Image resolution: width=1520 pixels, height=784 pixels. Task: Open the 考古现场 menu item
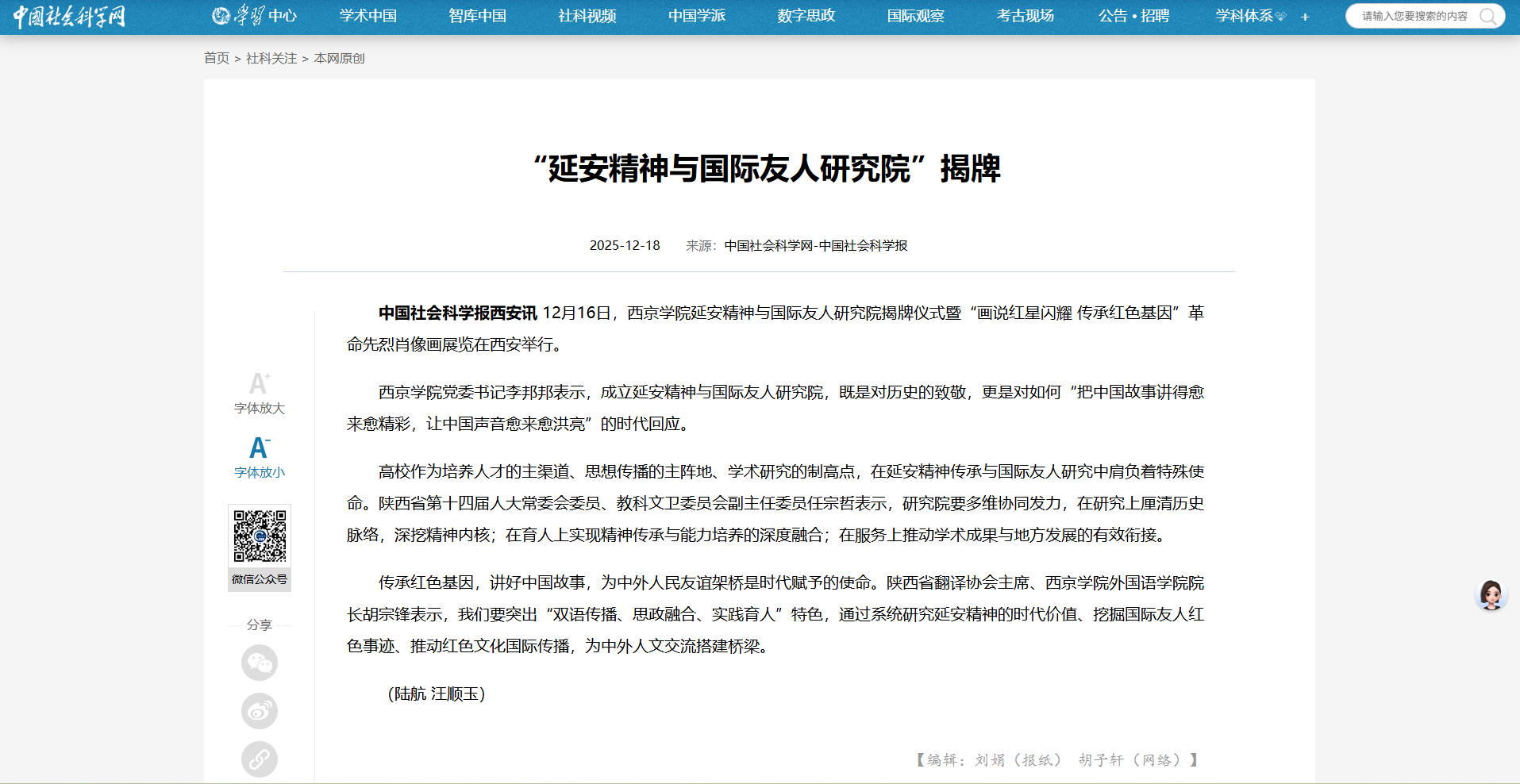pos(1025,16)
